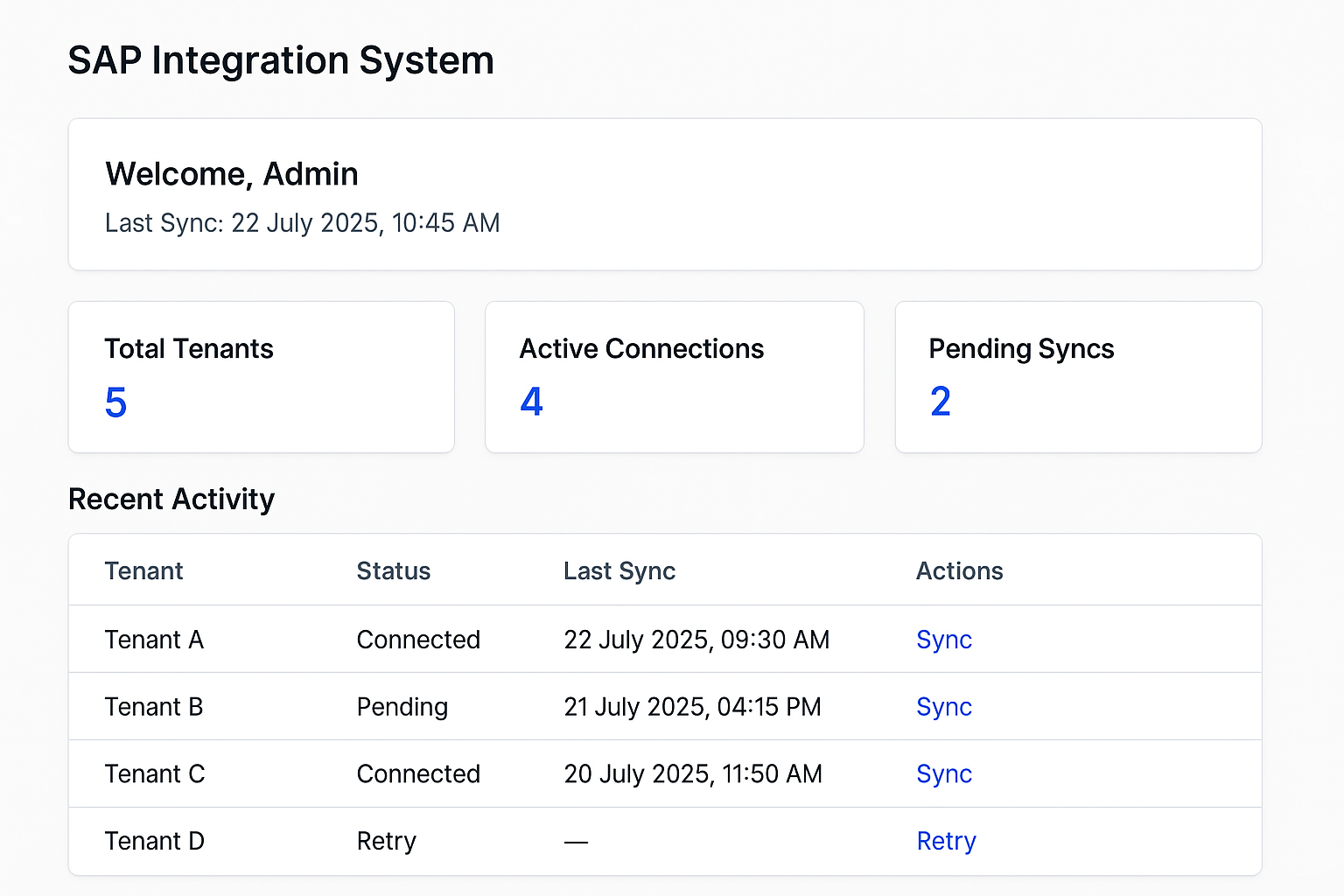Click Retry for Tenant D
The image size is (1344, 896).
947,841
